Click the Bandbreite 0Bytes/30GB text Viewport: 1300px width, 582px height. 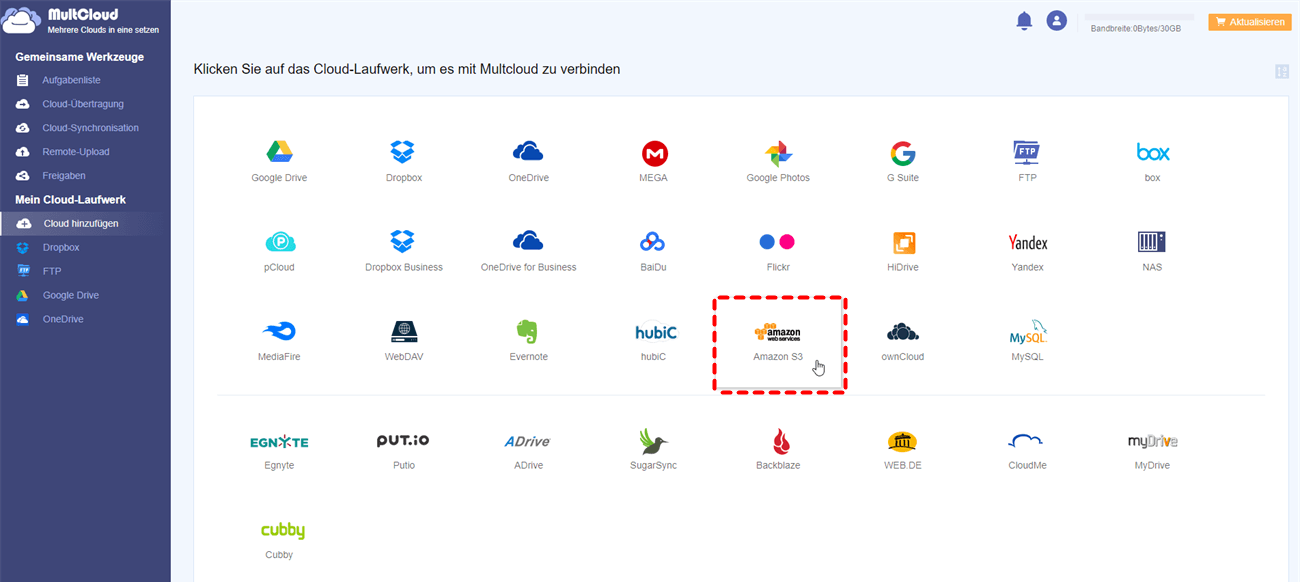(1136, 29)
